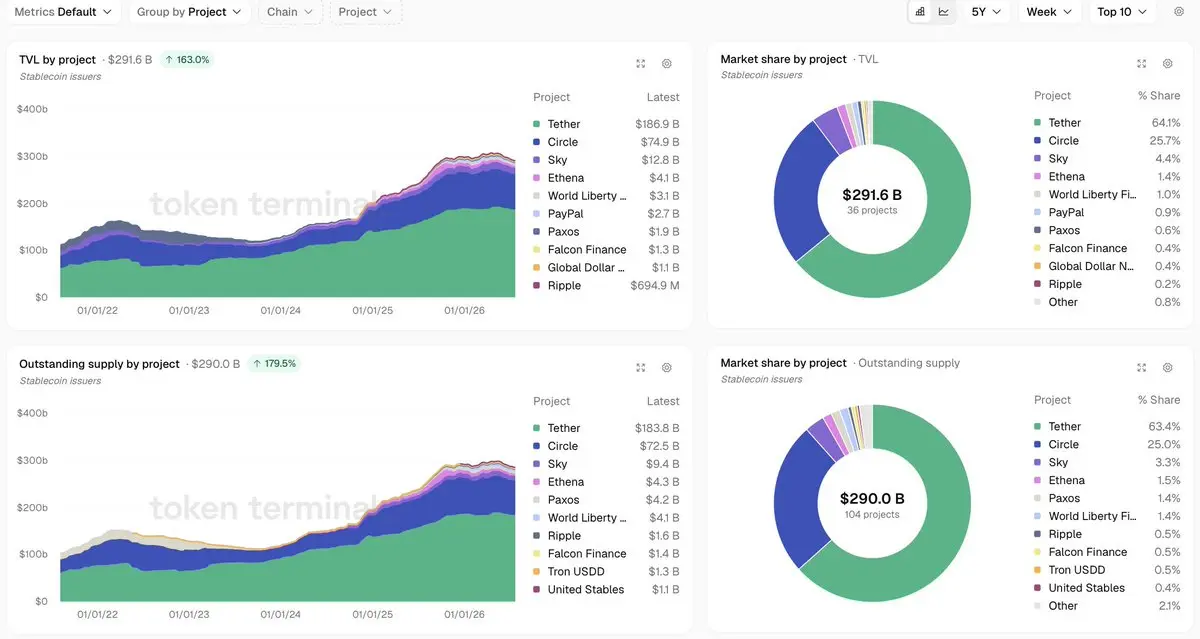This screenshot has width=1200, height=639.
Task: Click Project column header in Outstanding supply legend
Action: point(552,401)
